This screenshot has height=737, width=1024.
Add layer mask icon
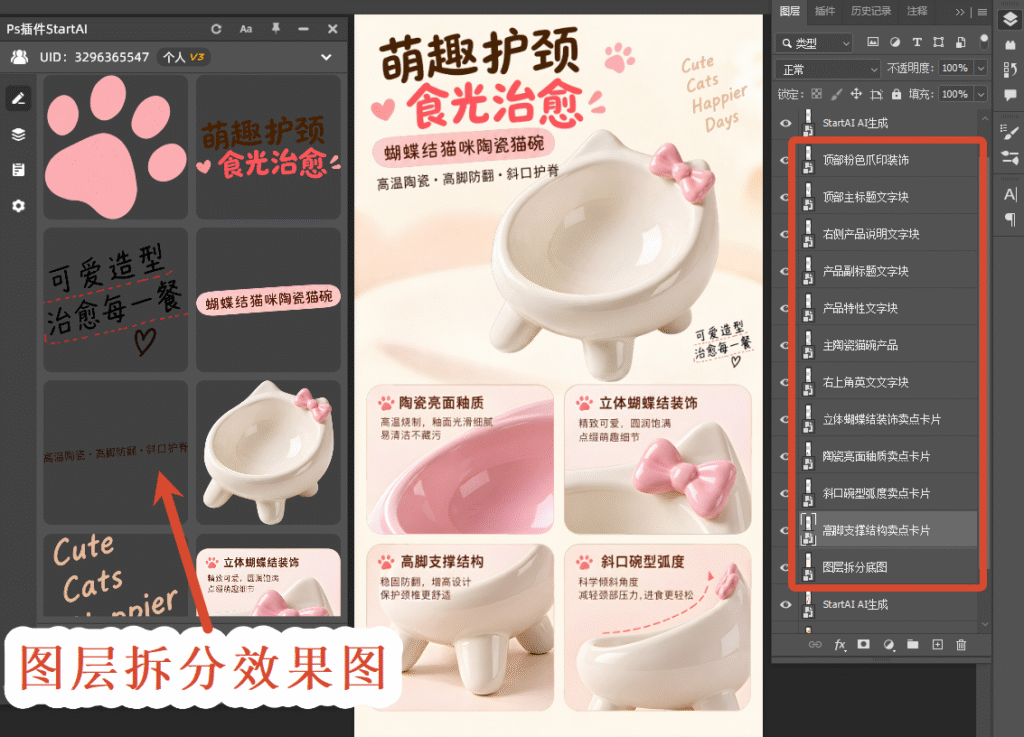(x=863, y=644)
